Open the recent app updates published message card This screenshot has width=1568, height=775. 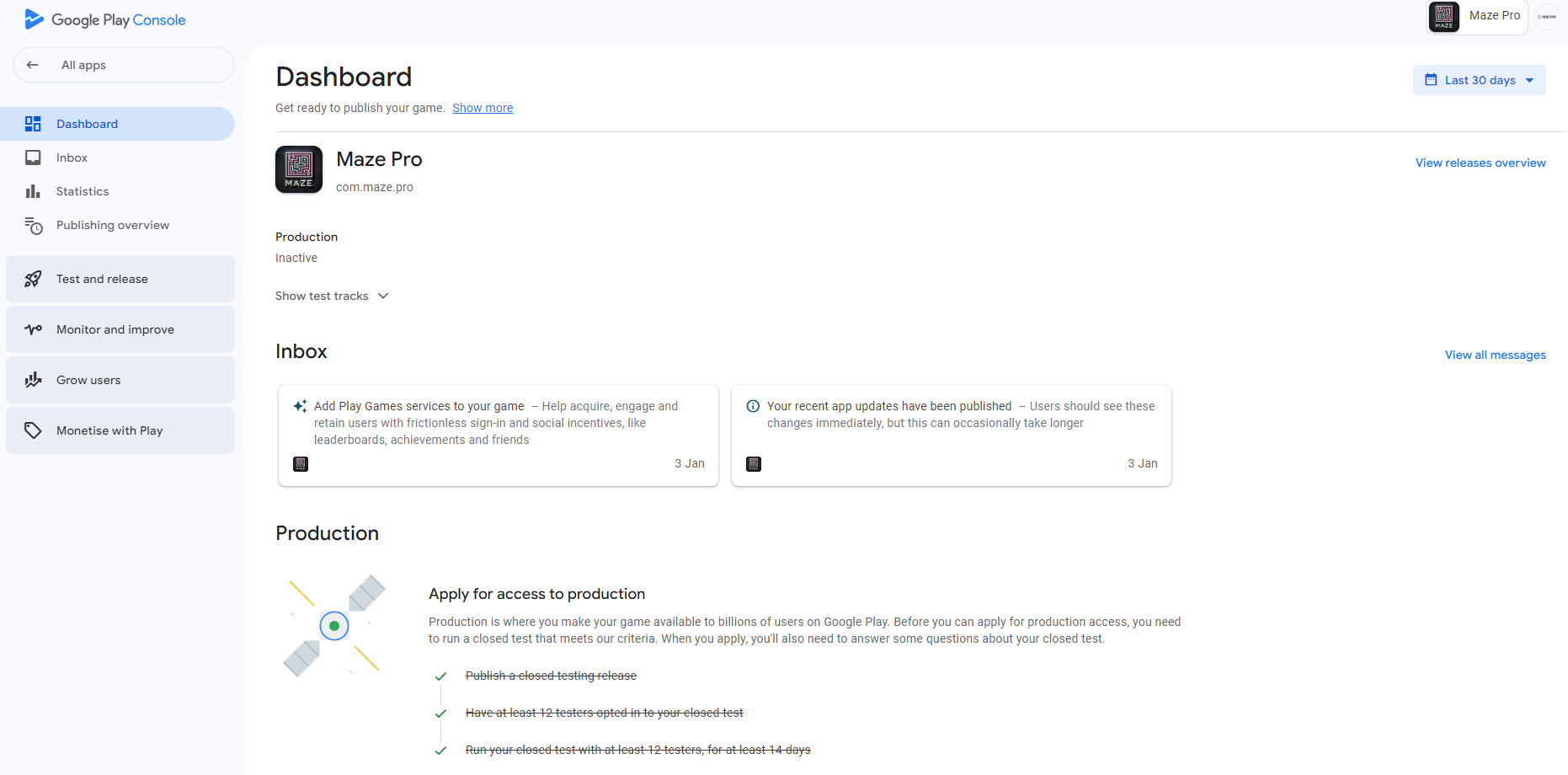point(952,436)
